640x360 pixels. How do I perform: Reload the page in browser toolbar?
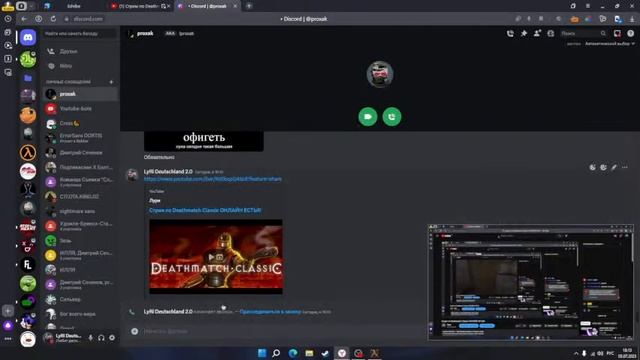click(53, 19)
